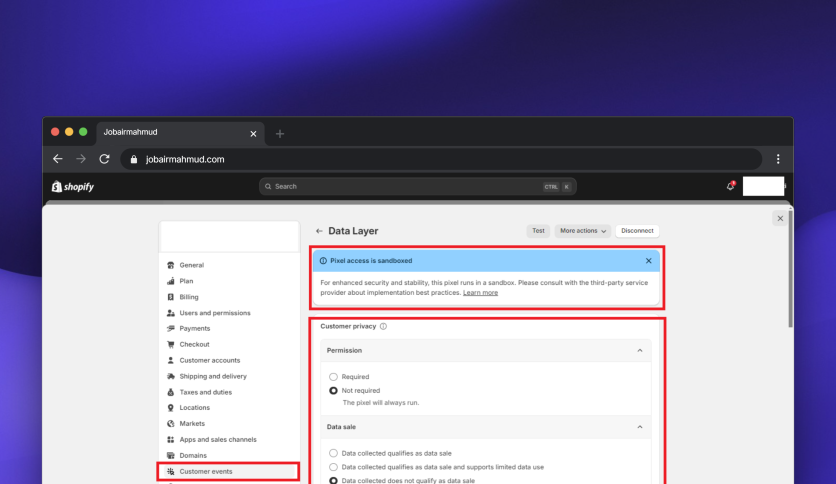The height and width of the screenshot is (484, 836).
Task: Select the Required permission option
Action: [333, 377]
